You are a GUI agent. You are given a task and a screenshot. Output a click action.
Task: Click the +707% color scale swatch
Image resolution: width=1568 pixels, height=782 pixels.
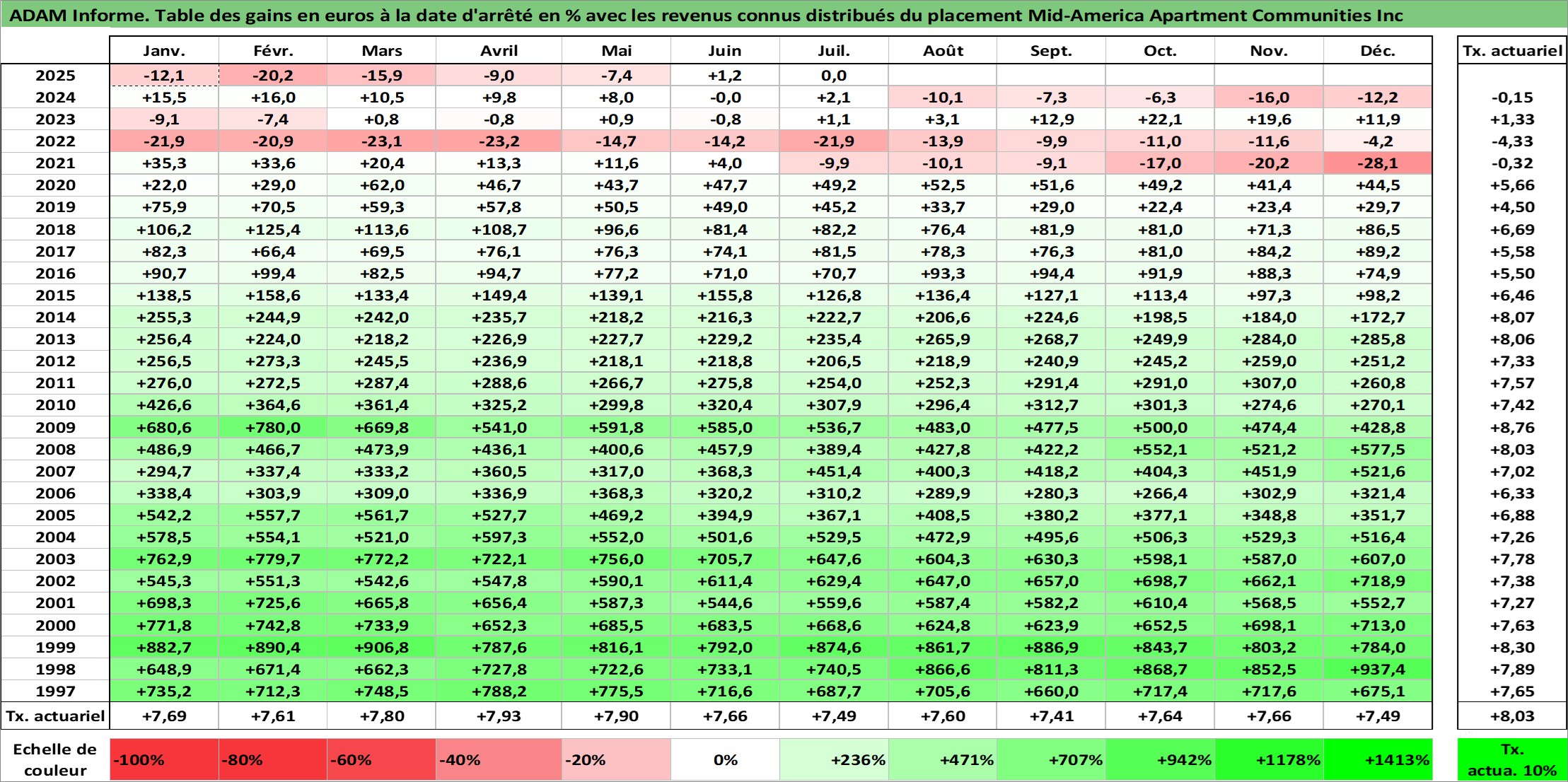pyautogui.click(x=1052, y=760)
